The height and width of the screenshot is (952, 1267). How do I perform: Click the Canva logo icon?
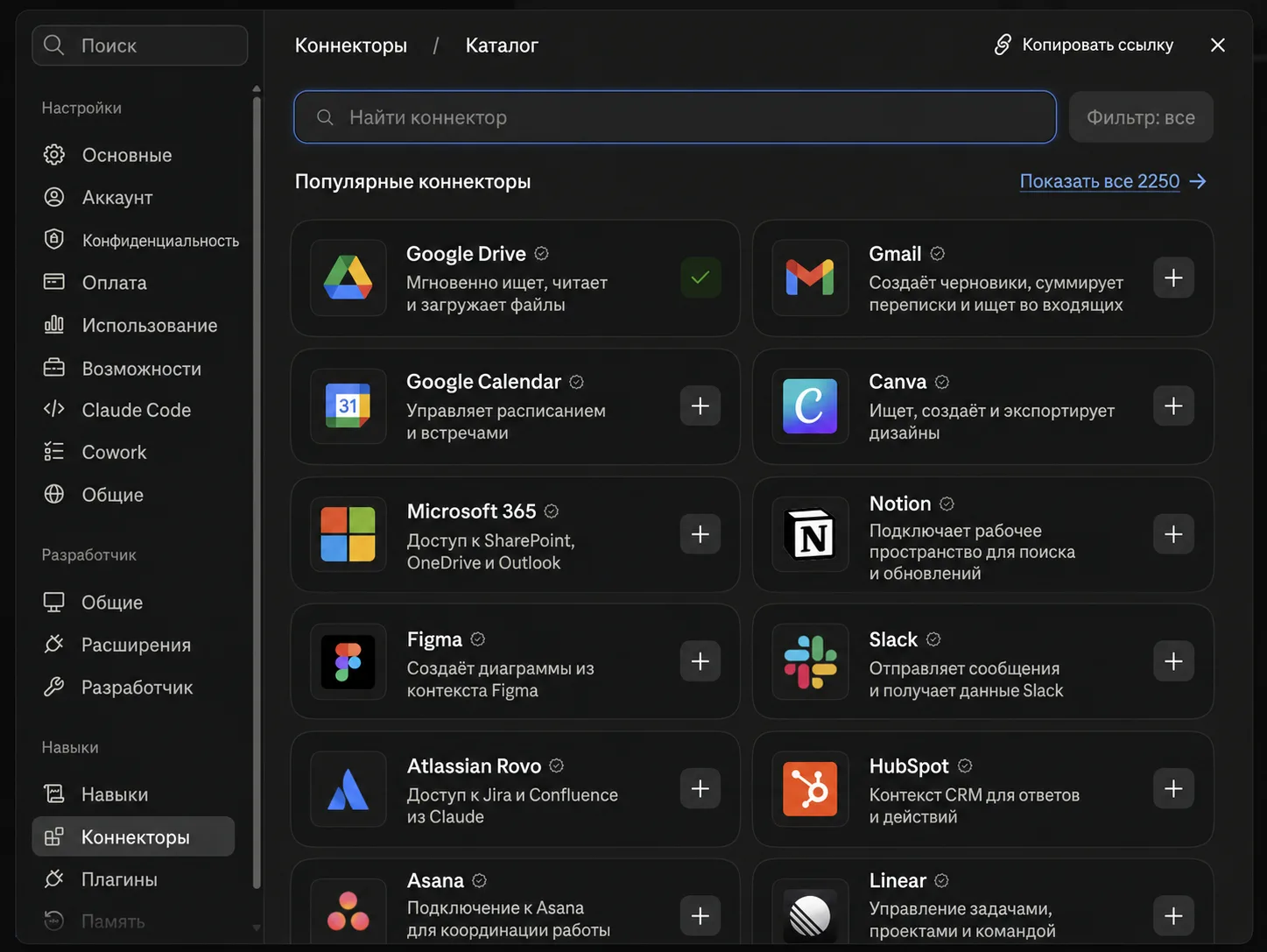[810, 405]
